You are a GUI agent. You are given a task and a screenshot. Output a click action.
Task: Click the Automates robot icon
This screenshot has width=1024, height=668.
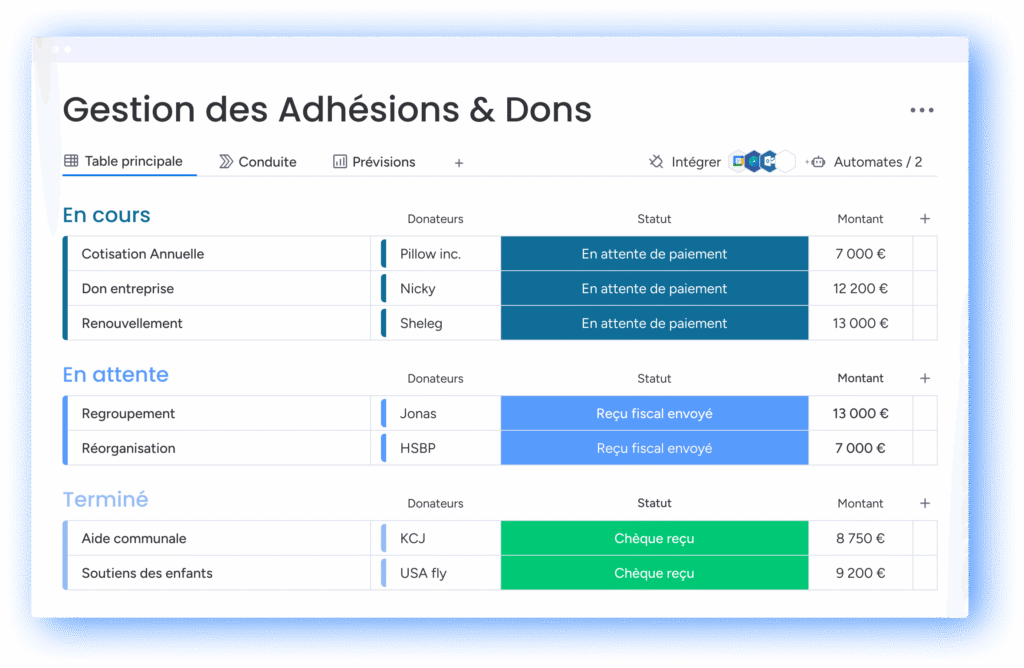pyautogui.click(x=816, y=161)
